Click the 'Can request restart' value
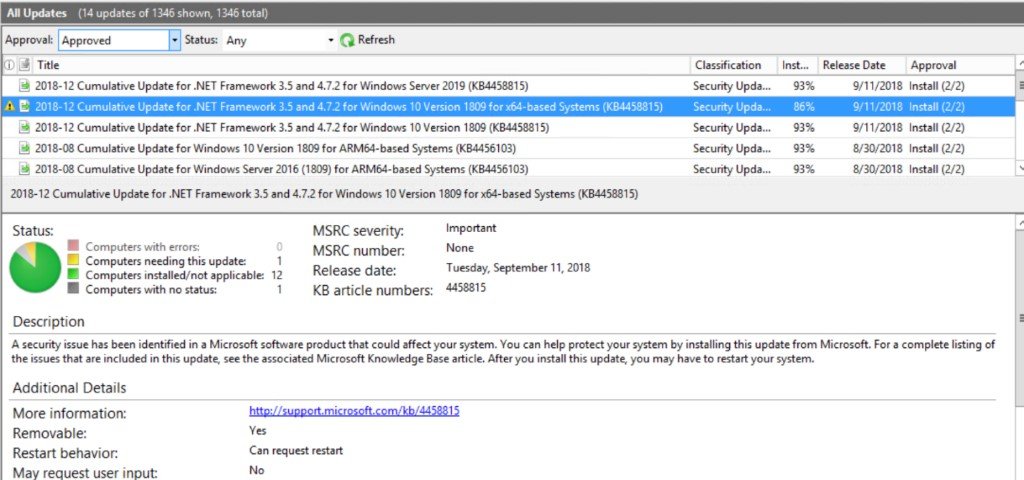This screenshot has width=1024, height=480. point(296,451)
